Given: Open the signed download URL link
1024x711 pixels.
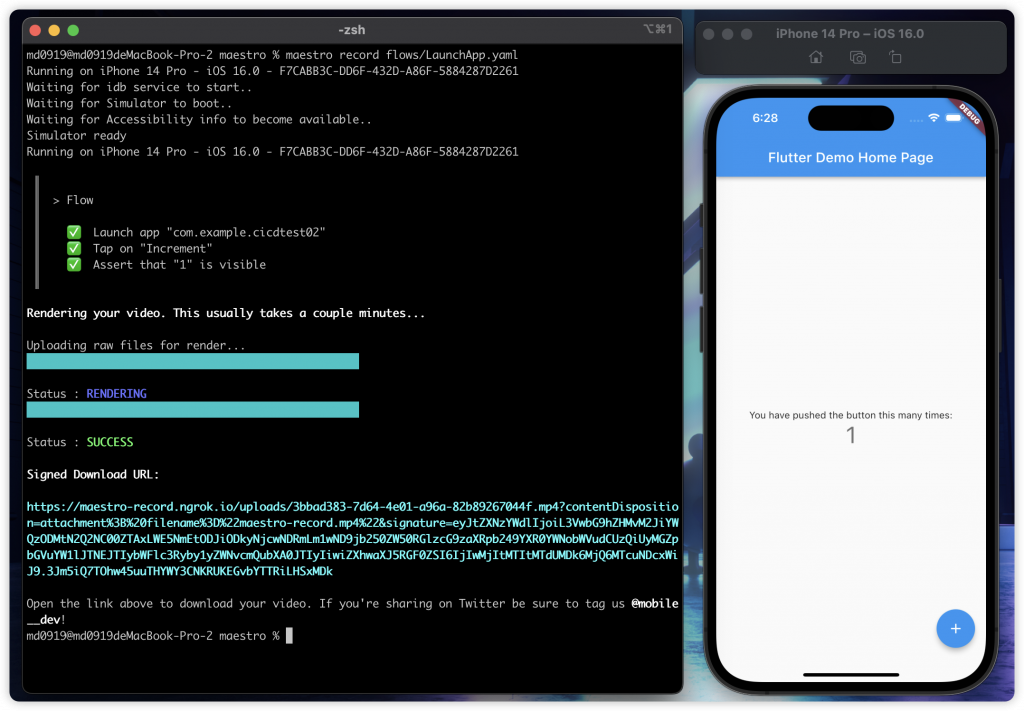Looking at the screenshot, I should click(x=353, y=539).
